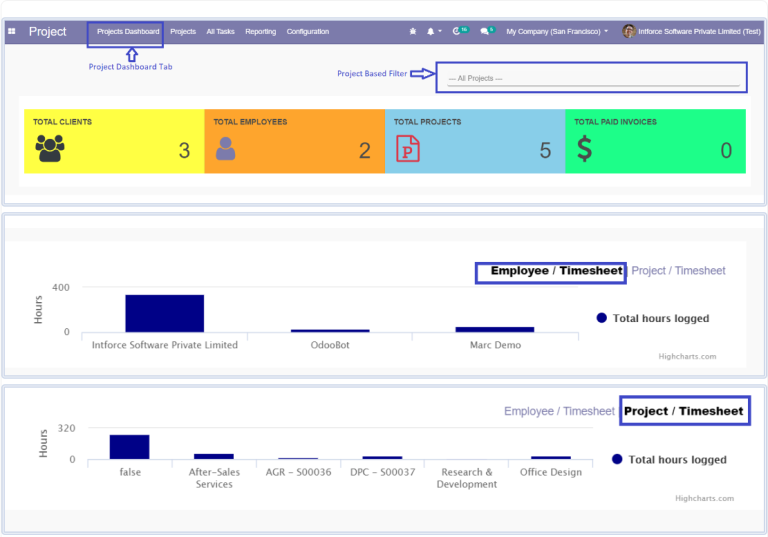Viewport: 768px width, 537px height.
Task: Click the false project bar
Action: click(x=129, y=447)
